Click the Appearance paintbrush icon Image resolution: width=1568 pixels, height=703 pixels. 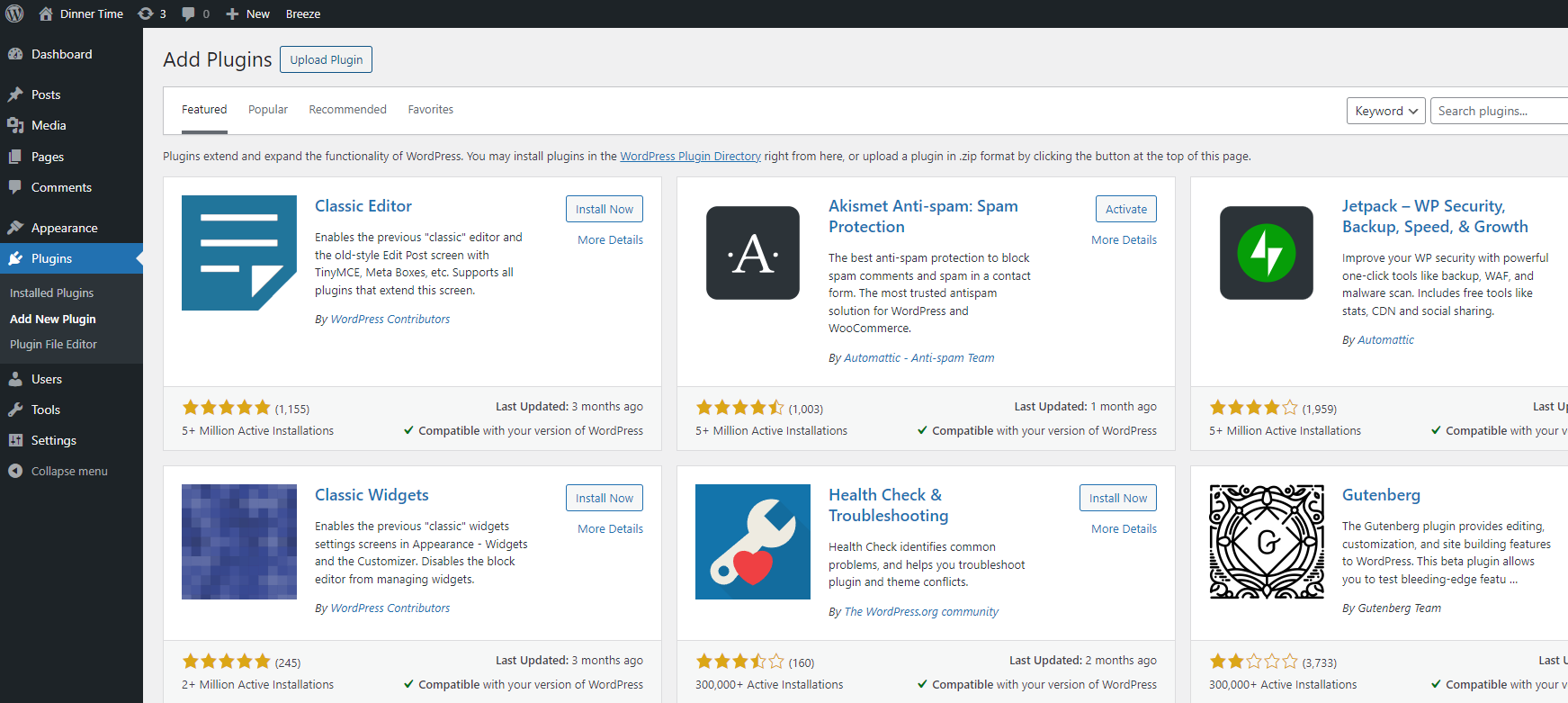click(x=15, y=228)
